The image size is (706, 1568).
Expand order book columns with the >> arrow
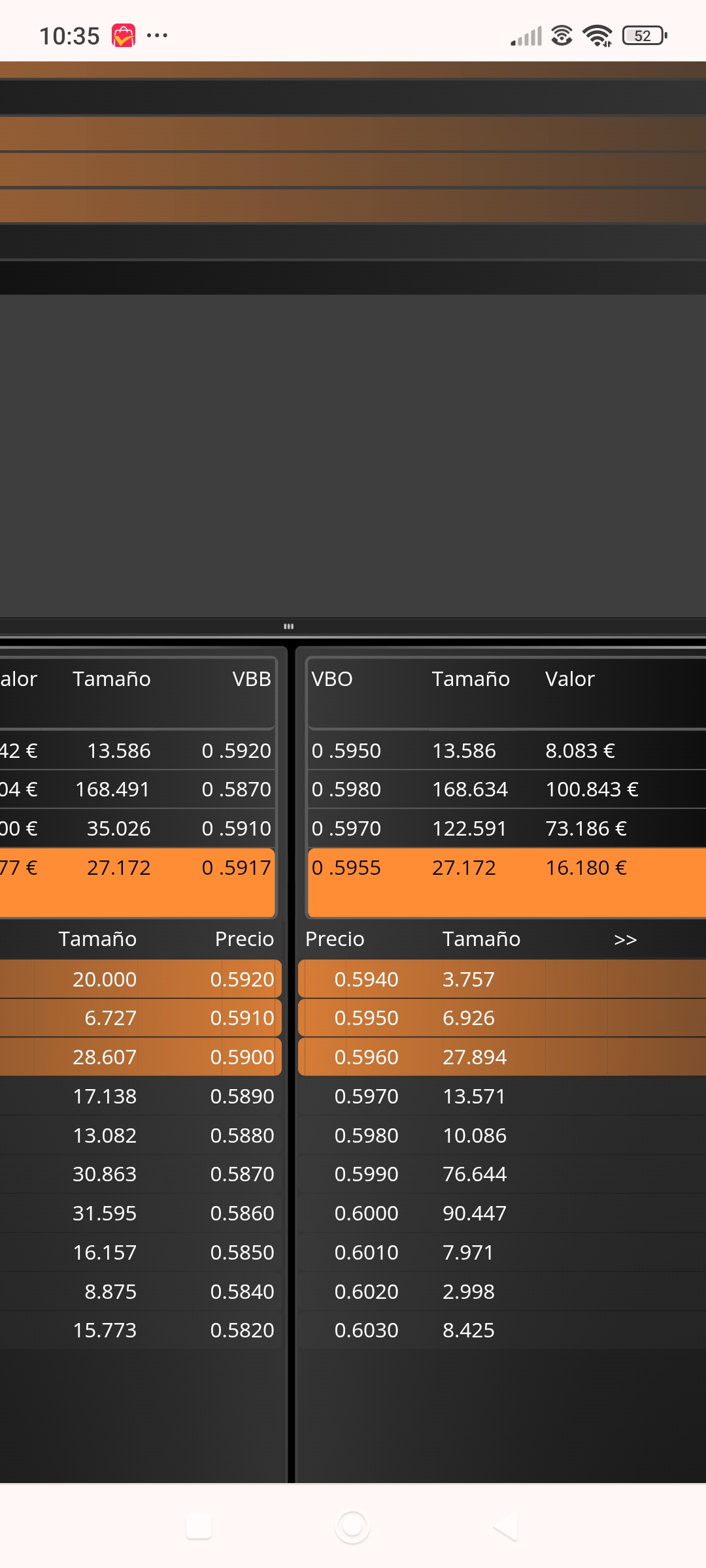pos(626,939)
